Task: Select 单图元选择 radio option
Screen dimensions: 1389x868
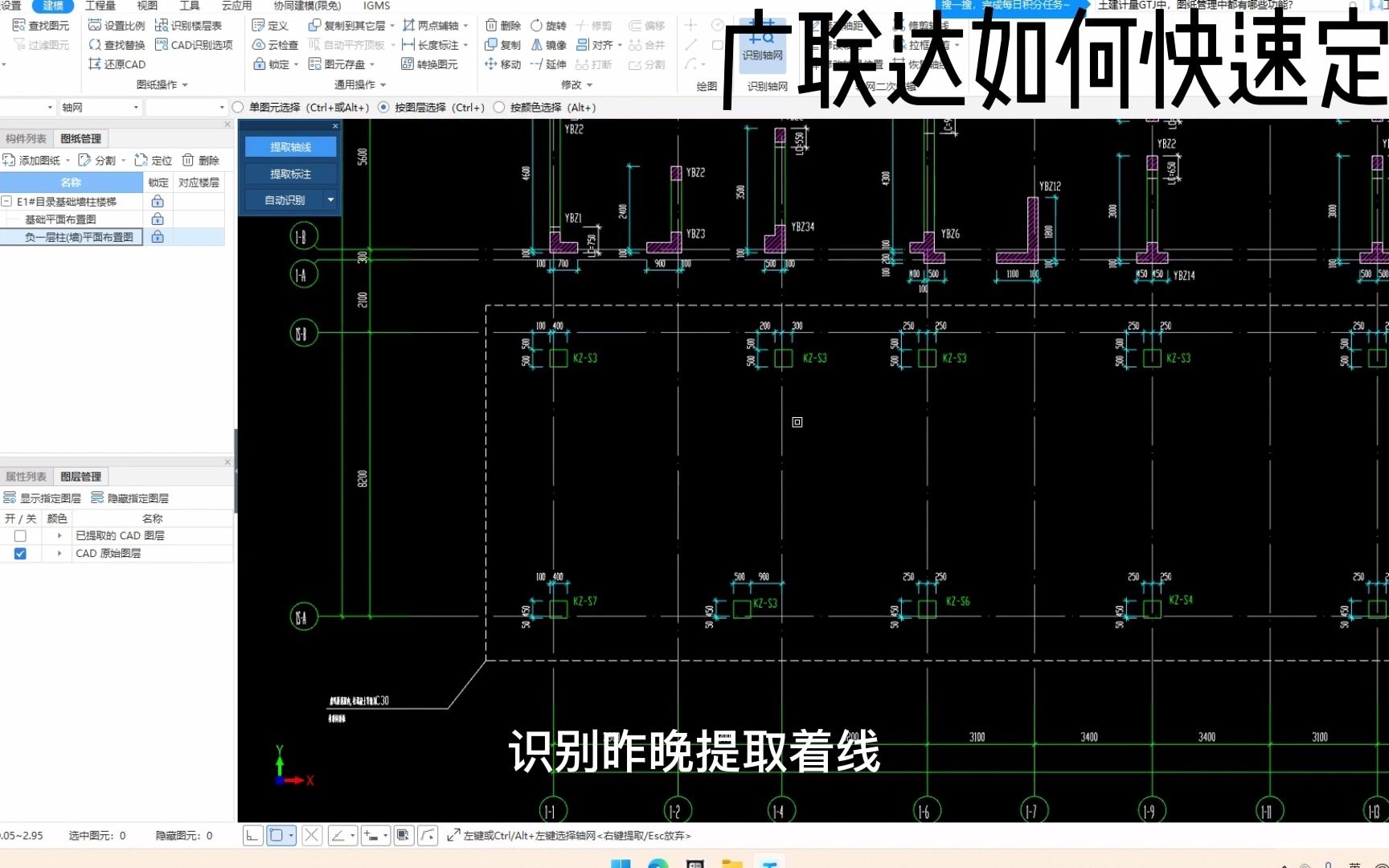Action: [x=238, y=107]
